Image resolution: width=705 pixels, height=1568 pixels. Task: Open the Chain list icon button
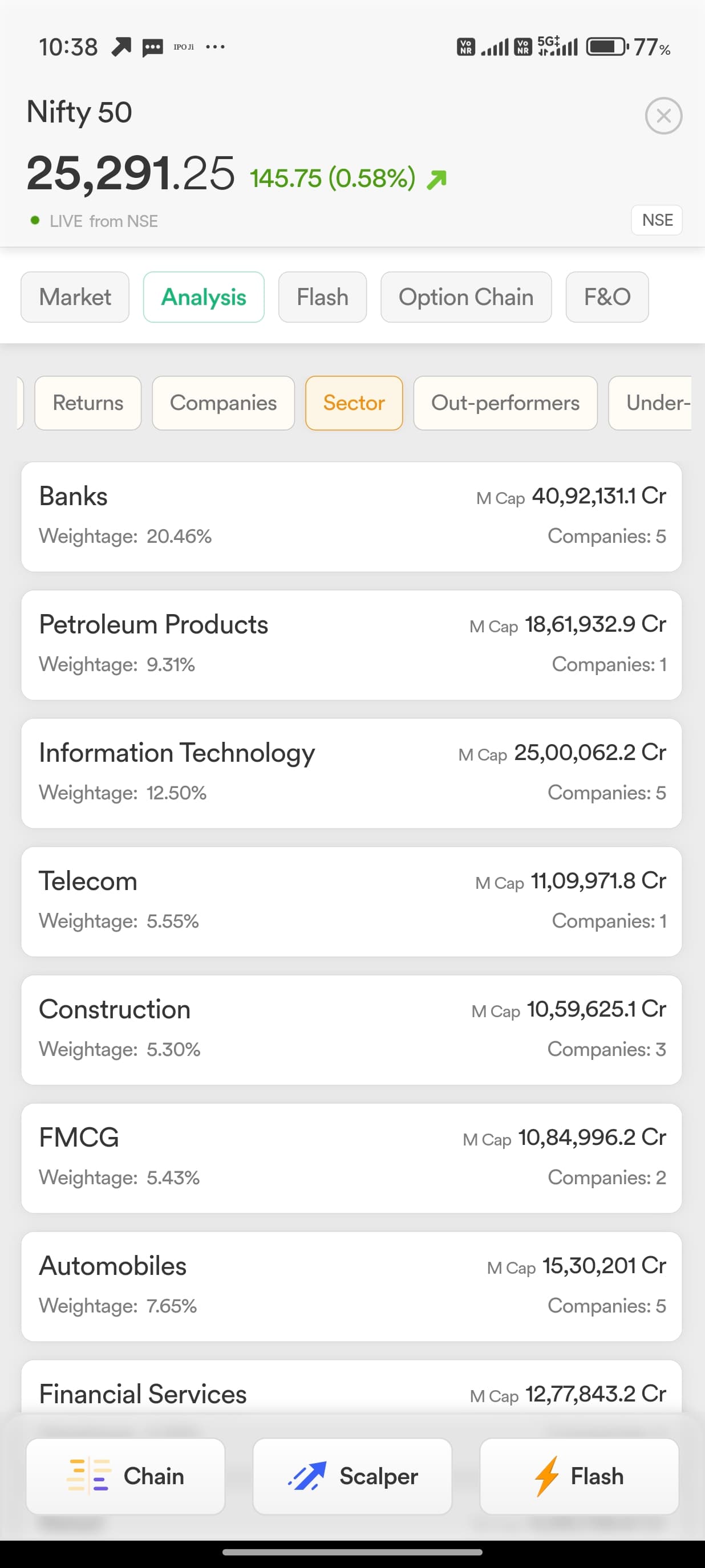coord(89,1475)
